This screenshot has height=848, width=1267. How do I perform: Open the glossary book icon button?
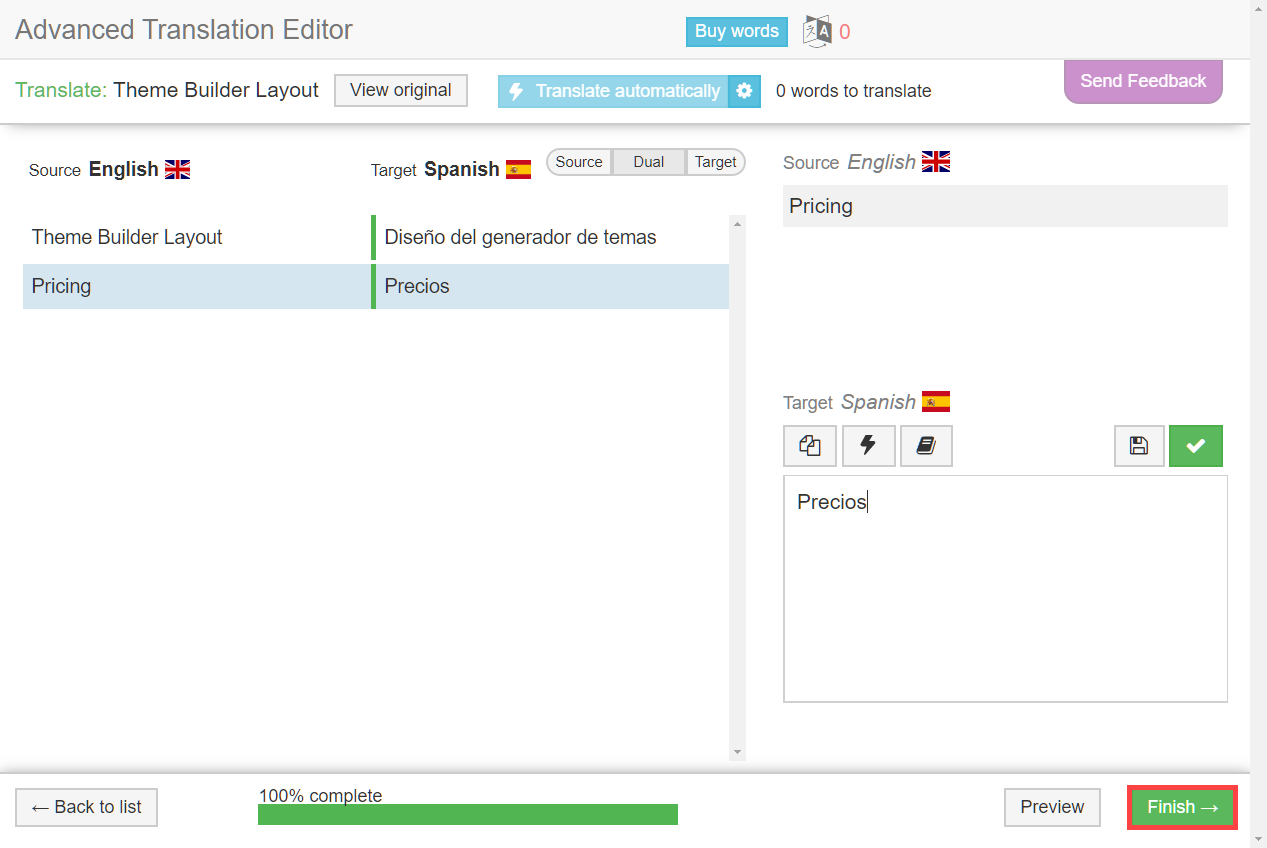tap(926, 446)
